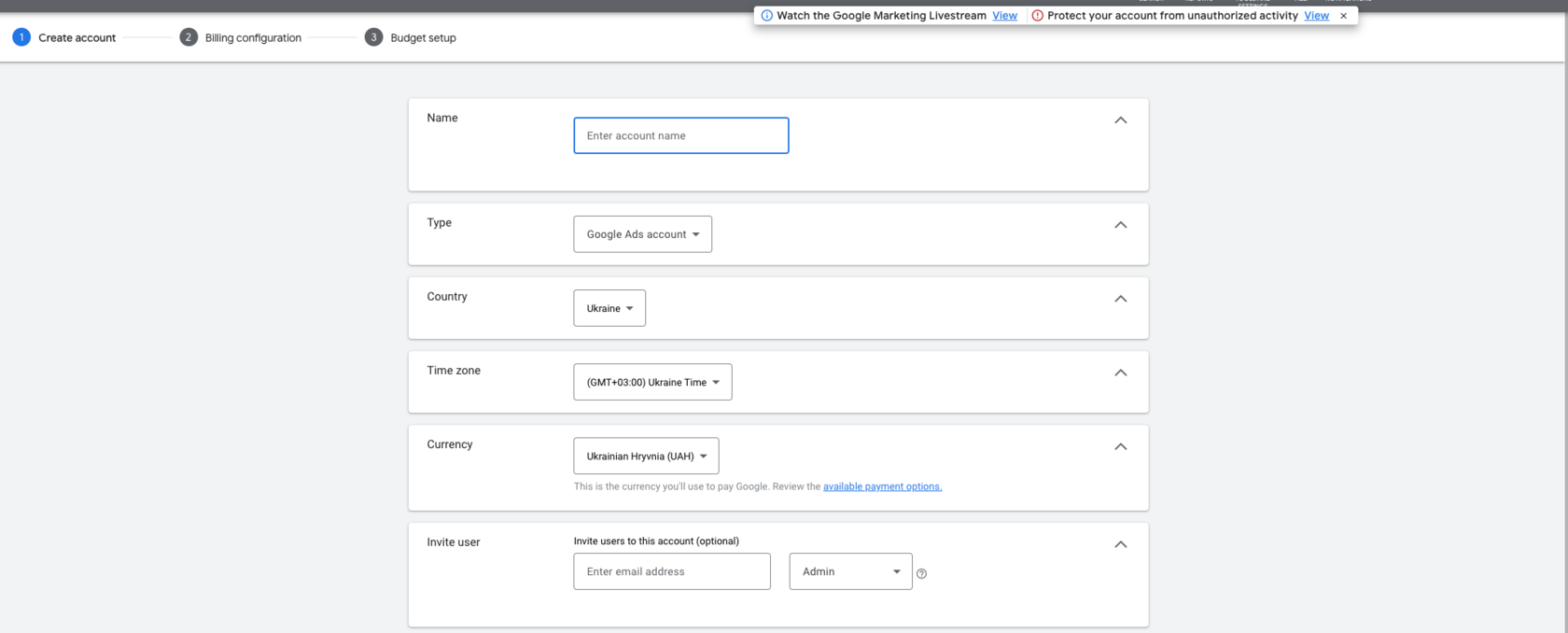The image size is (1568, 633).
Task: Click the info icon for Marketing Livestream notice
Action: (766, 16)
